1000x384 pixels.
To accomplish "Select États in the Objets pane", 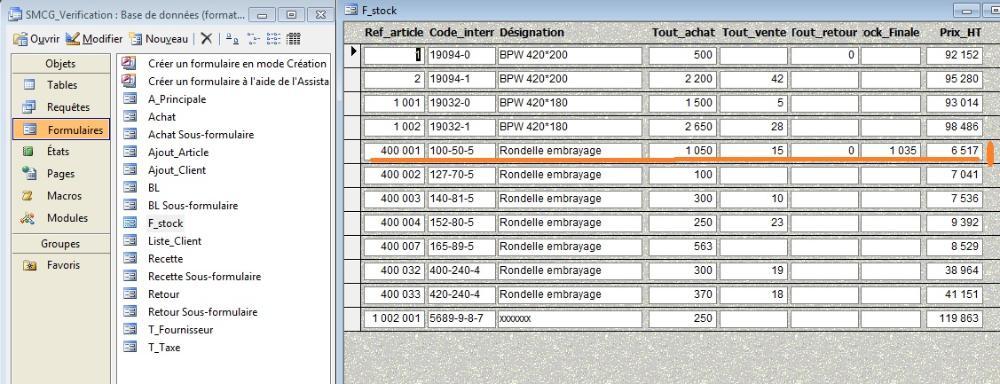I will [x=61, y=152].
